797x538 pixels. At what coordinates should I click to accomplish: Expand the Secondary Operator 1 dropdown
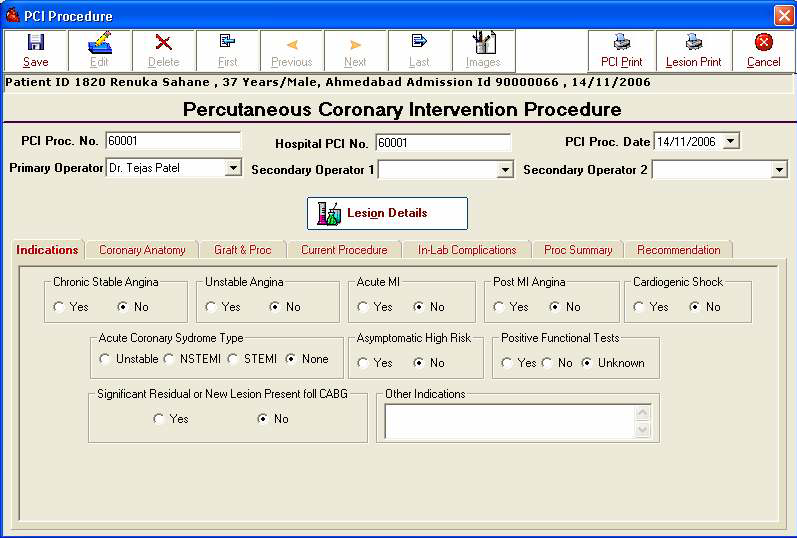505,170
